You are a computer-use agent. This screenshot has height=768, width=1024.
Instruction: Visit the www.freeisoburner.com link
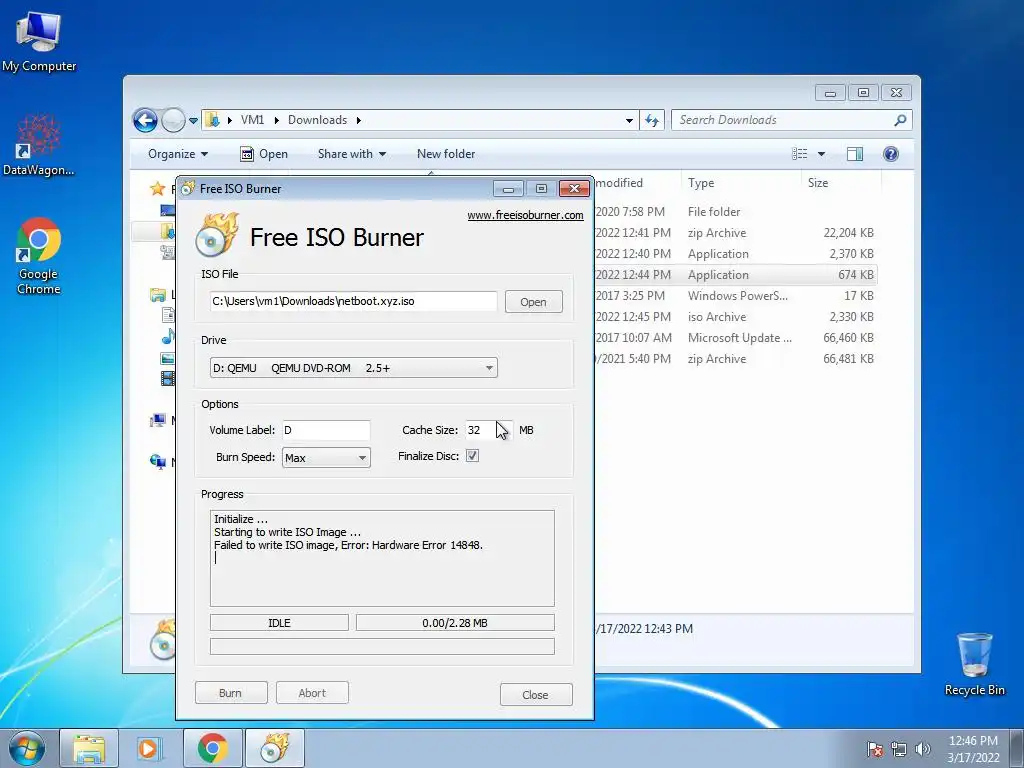pos(525,216)
